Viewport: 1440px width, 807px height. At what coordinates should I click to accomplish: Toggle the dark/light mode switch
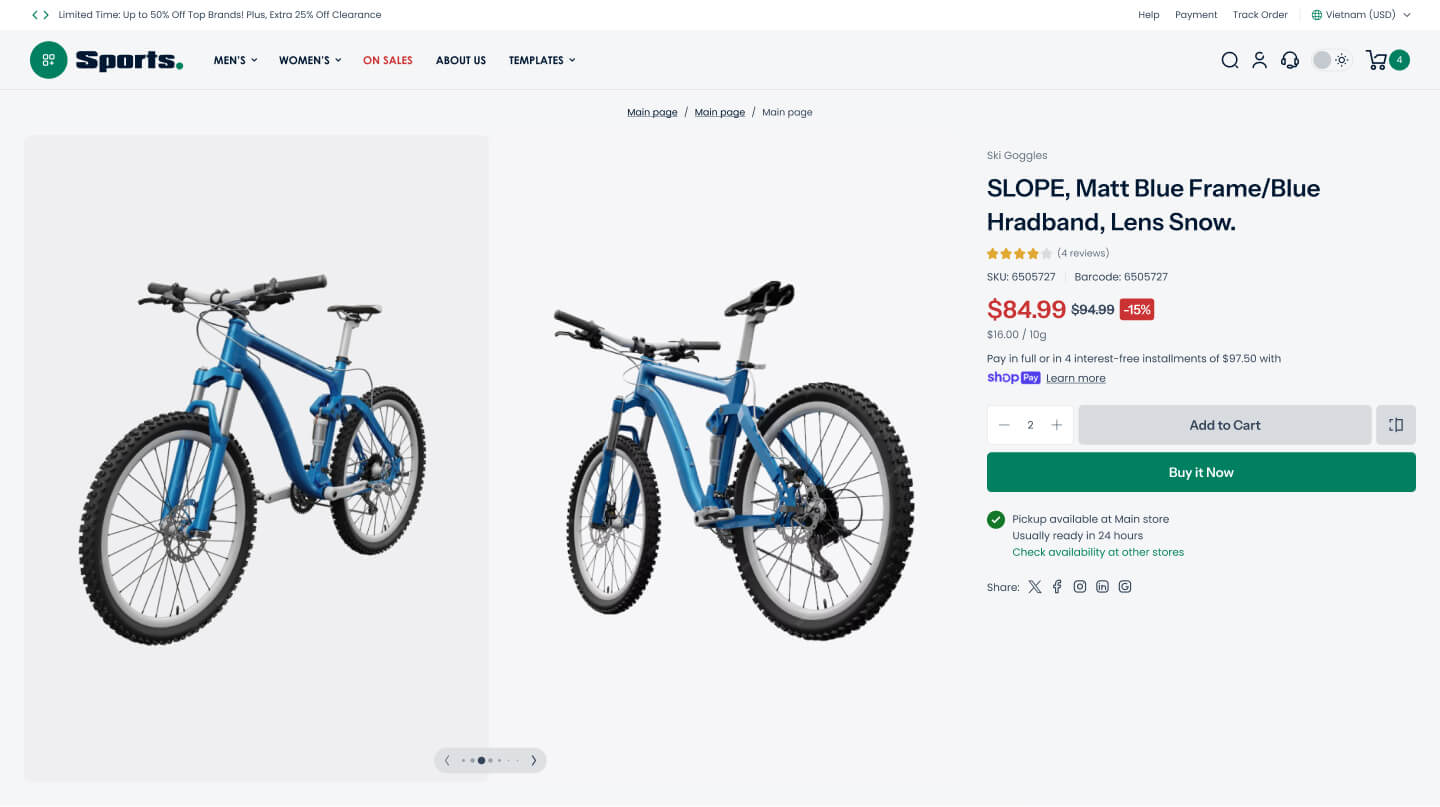click(1331, 60)
